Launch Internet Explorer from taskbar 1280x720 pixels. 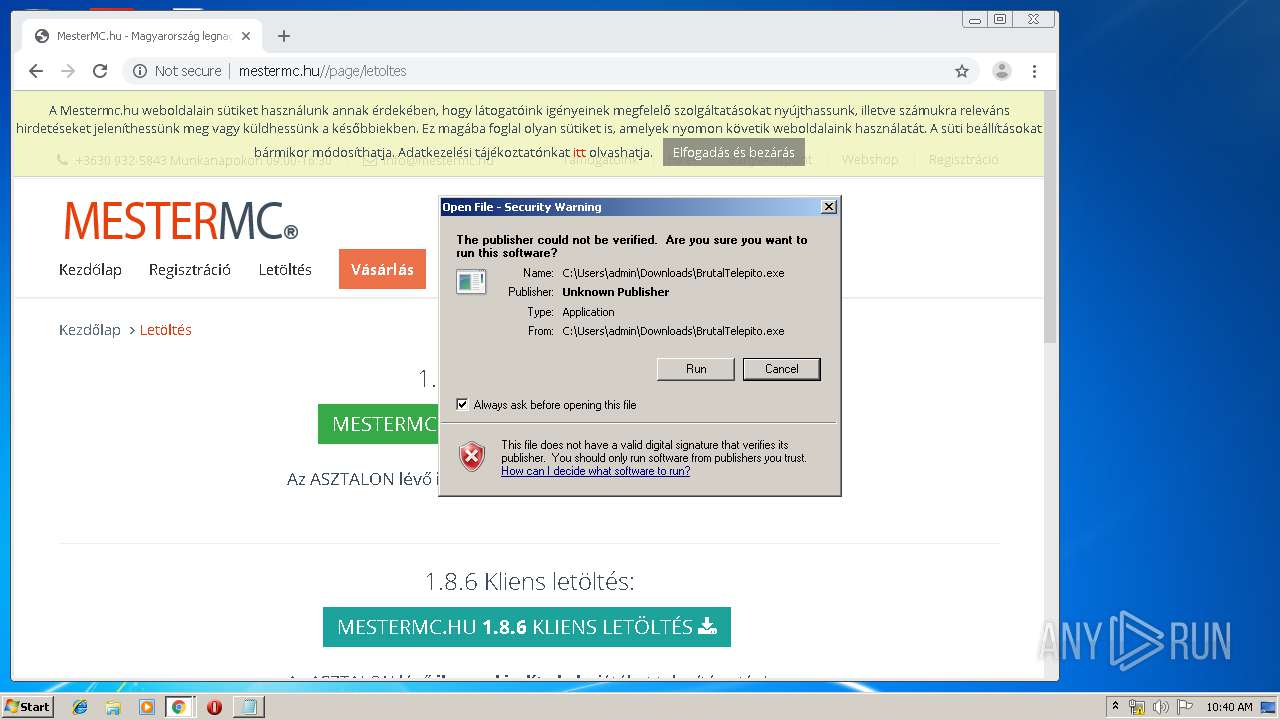[80, 707]
